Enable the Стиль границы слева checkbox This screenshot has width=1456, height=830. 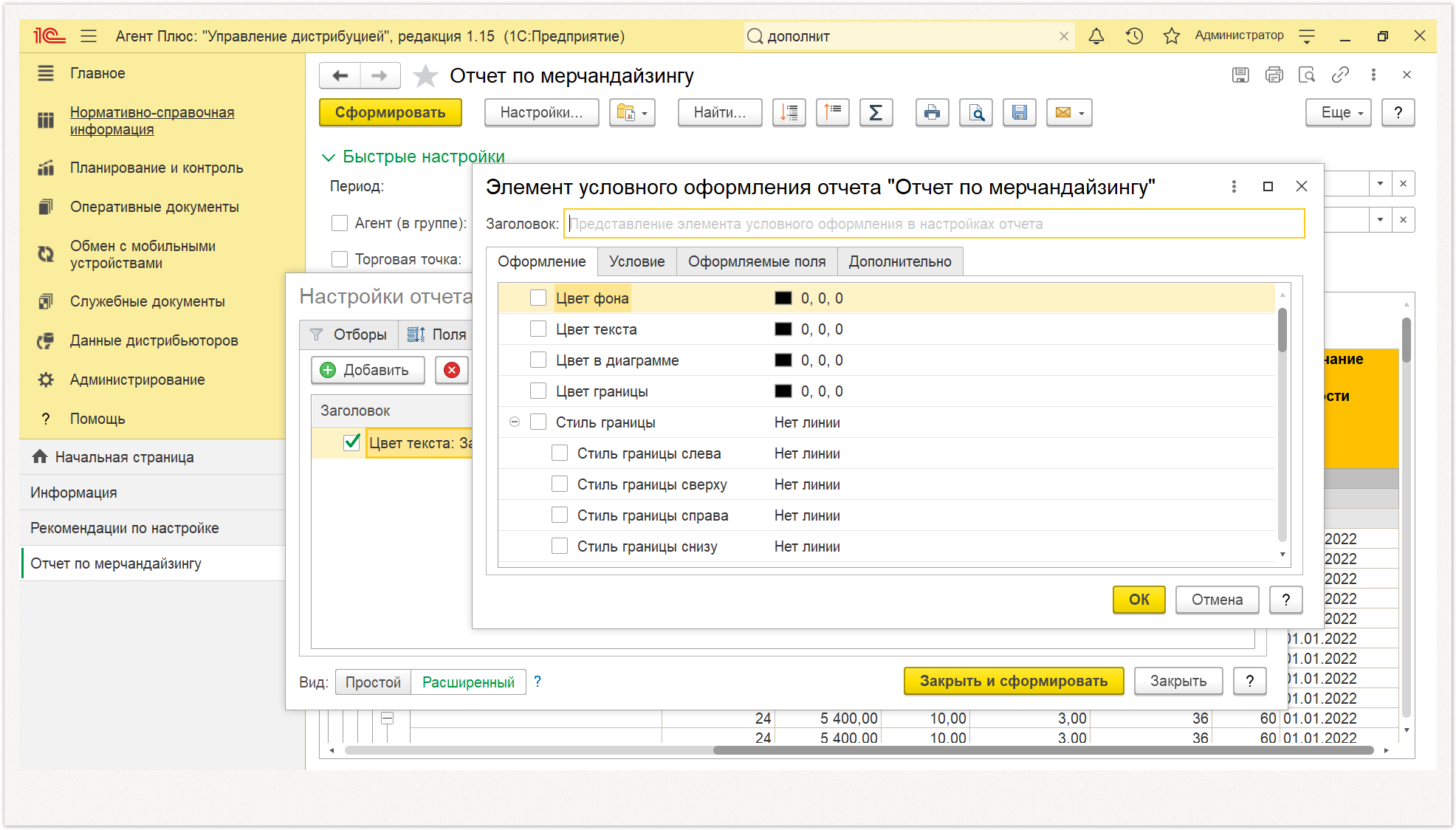560,453
